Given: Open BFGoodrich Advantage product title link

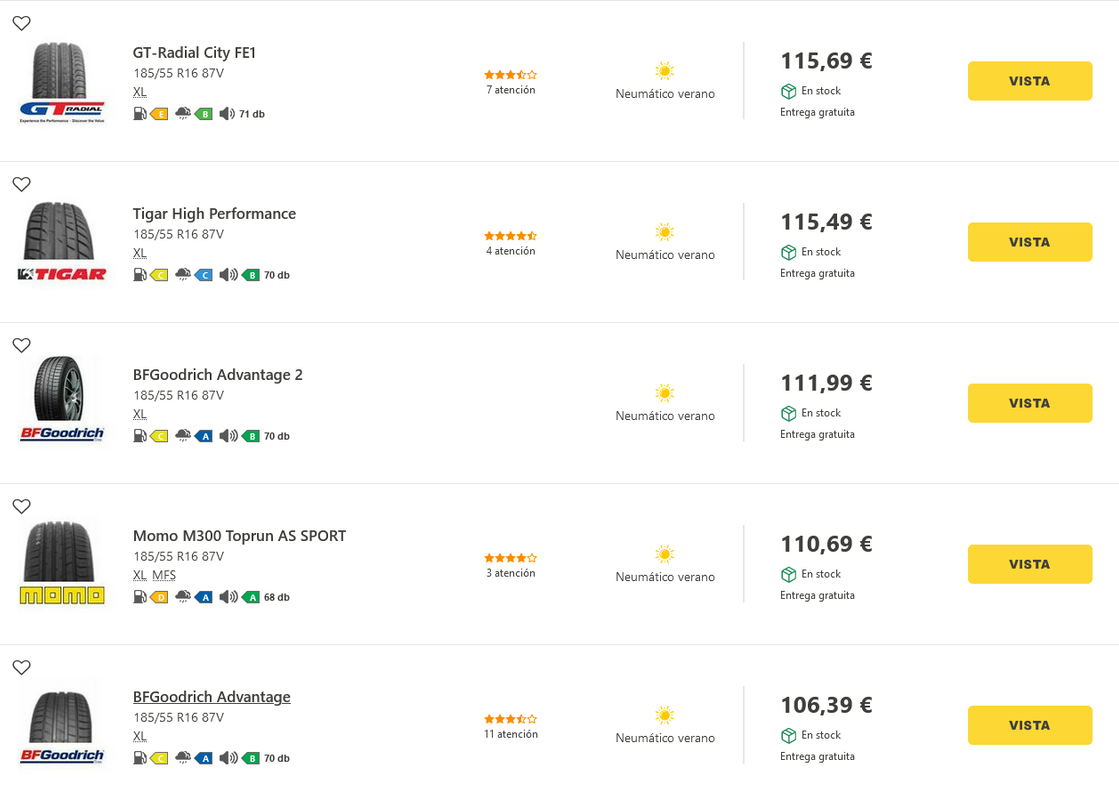Looking at the screenshot, I should click(212, 697).
